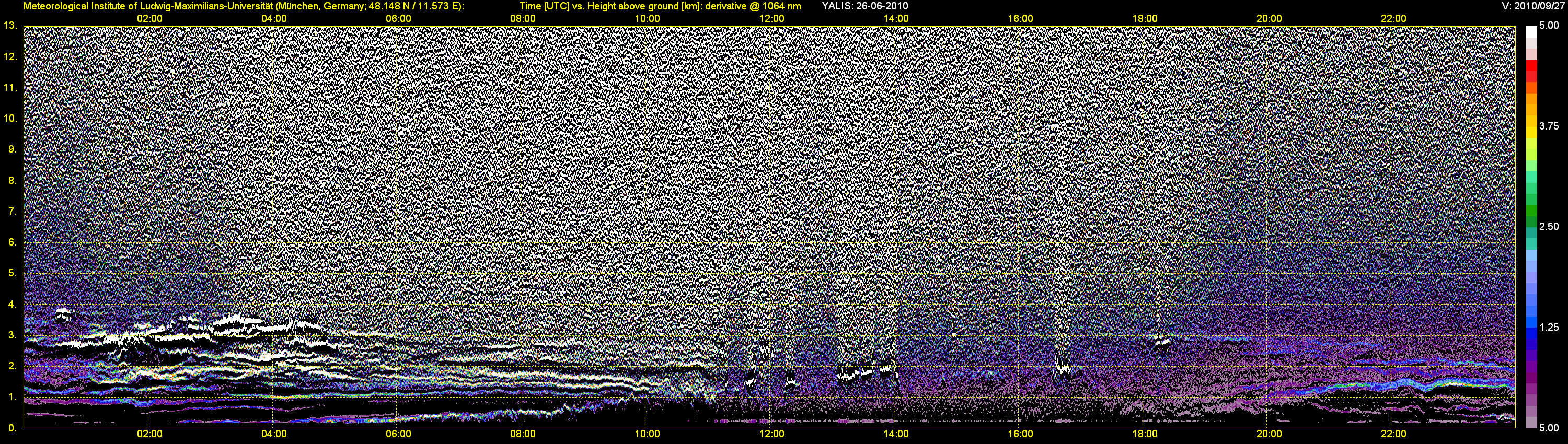This screenshot has height=444, width=1568.
Task: Pick the red swatch in the colorbar
Action: pos(1531,66)
